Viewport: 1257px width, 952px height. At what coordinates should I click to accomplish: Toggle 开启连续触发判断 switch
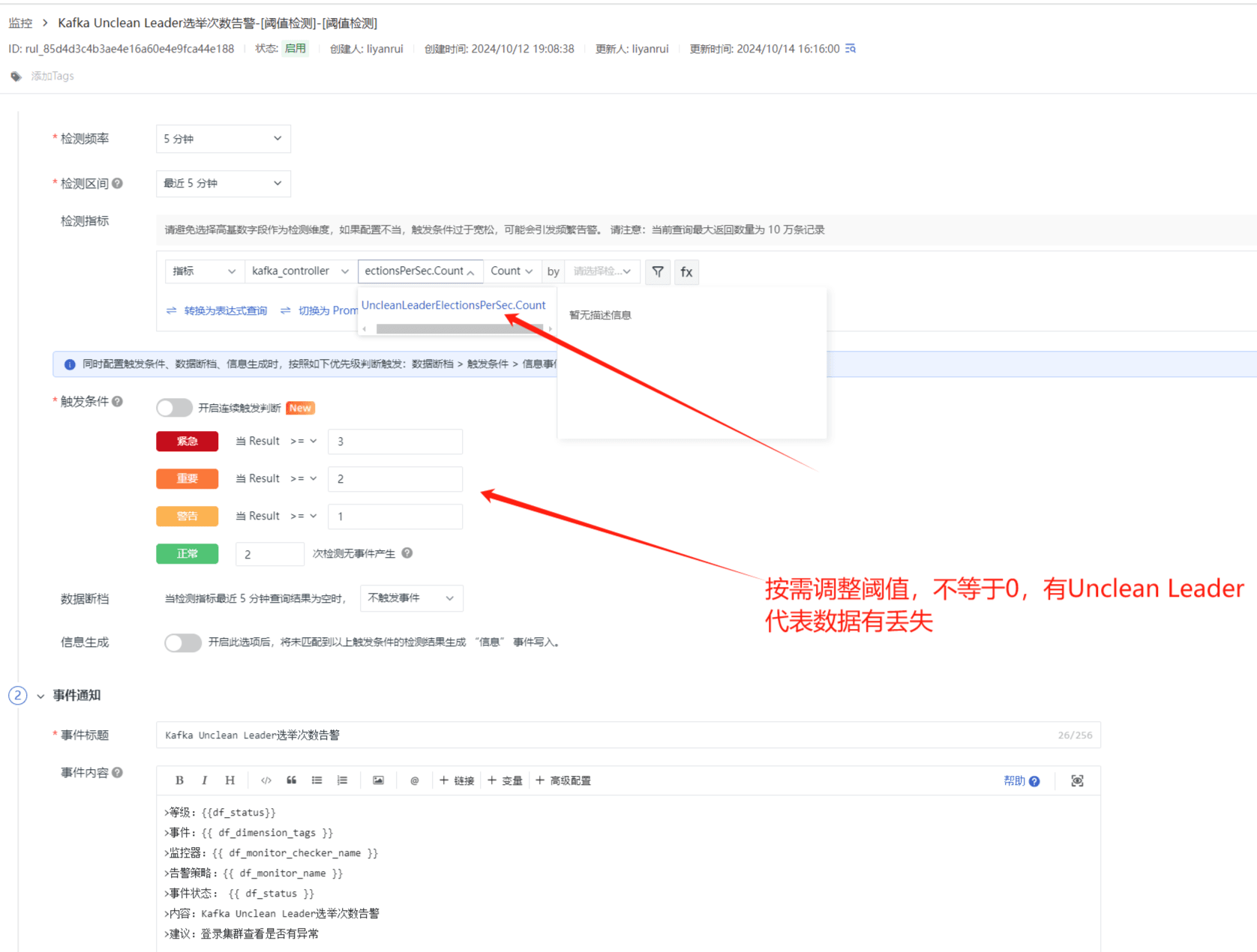174,408
